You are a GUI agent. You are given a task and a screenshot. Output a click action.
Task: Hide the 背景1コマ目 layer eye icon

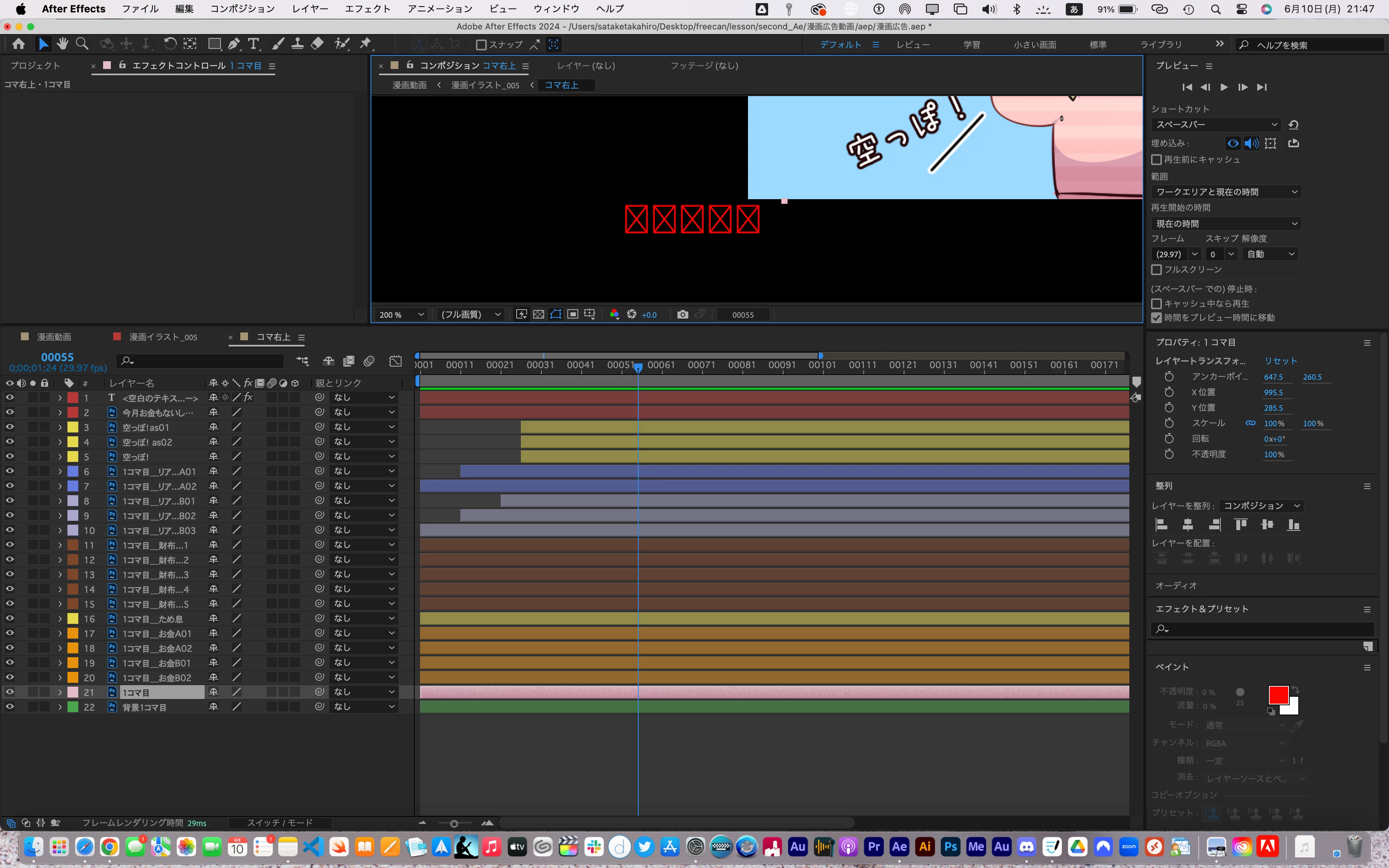10,707
